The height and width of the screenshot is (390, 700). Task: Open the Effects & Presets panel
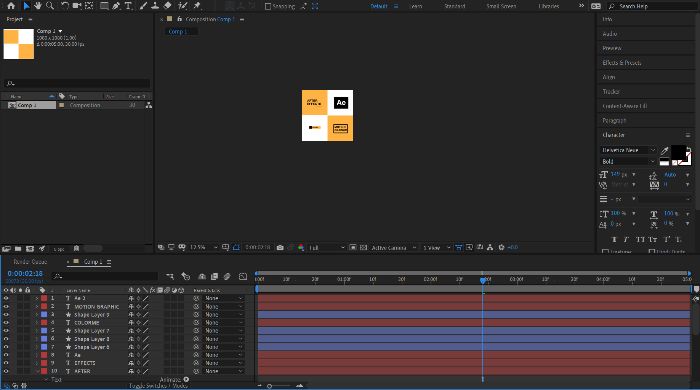coord(621,63)
